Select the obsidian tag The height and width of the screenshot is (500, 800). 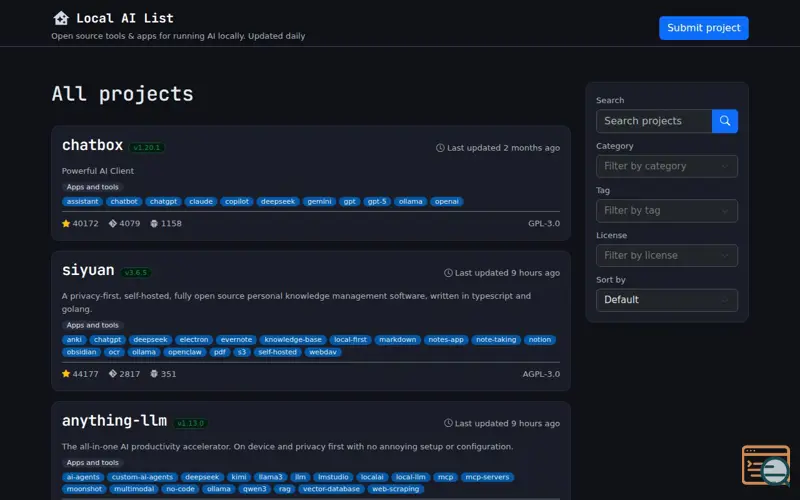click(x=81, y=352)
